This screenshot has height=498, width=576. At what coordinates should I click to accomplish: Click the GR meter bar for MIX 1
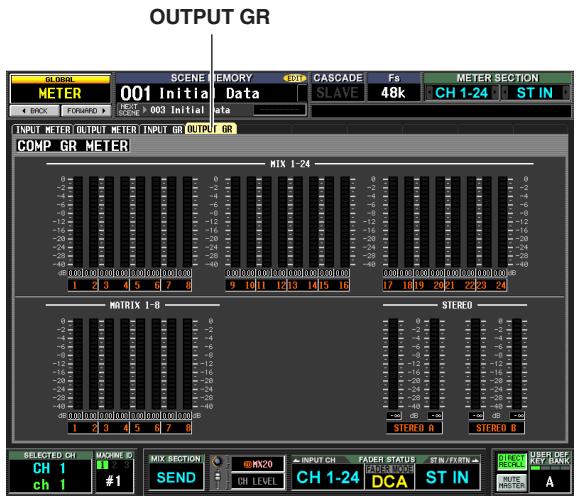tap(78, 222)
